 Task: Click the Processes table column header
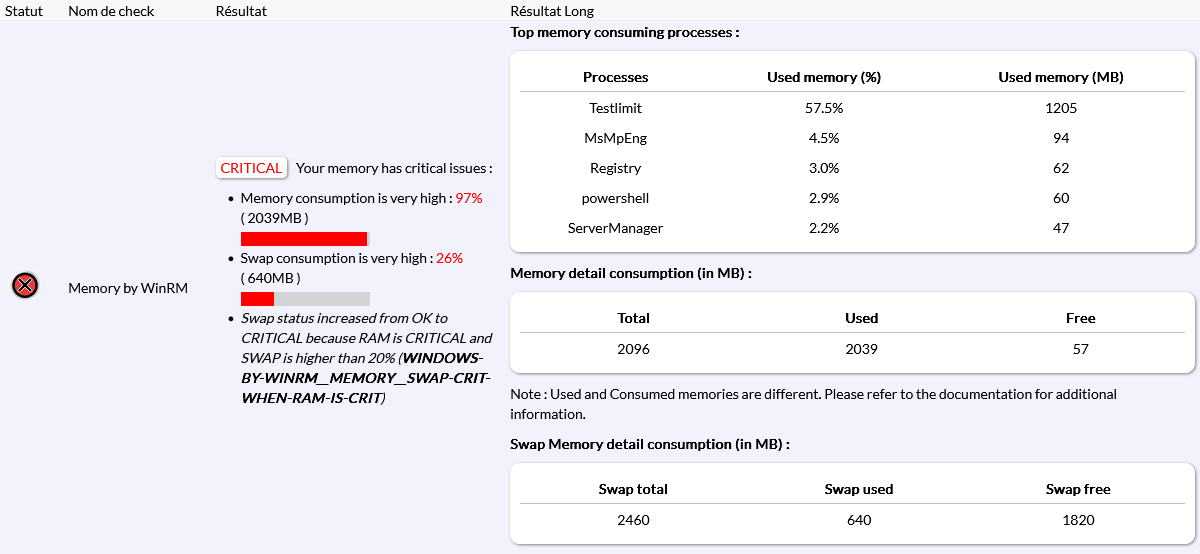[615, 77]
